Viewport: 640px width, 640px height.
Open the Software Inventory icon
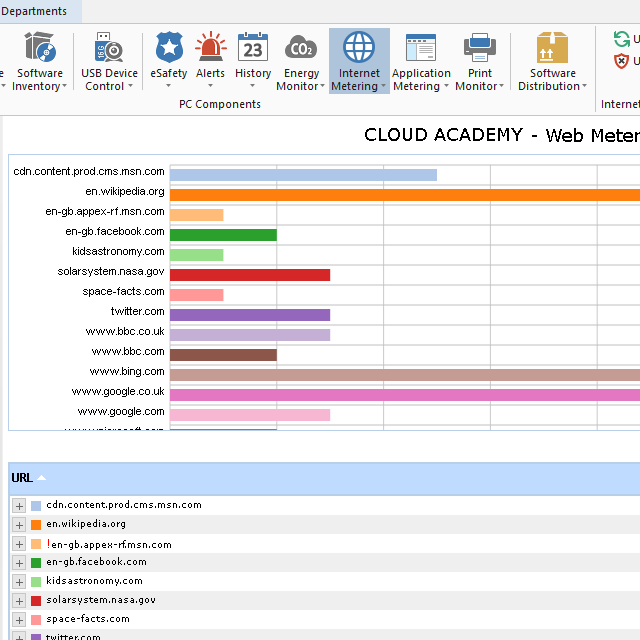click(x=40, y=47)
